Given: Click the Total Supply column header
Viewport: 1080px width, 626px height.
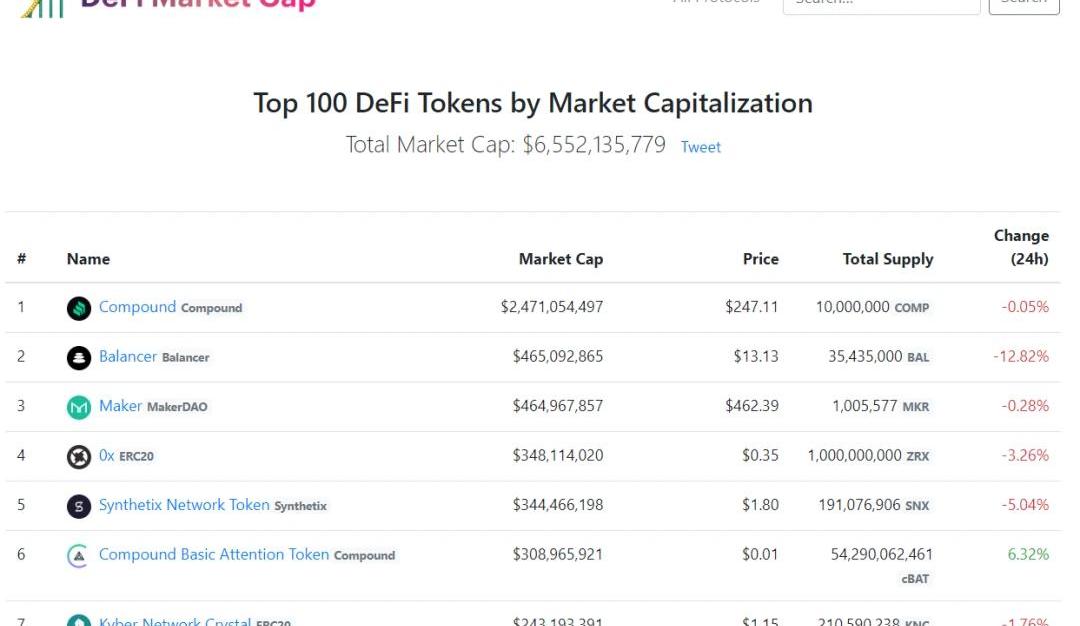Looking at the screenshot, I should [x=887, y=259].
